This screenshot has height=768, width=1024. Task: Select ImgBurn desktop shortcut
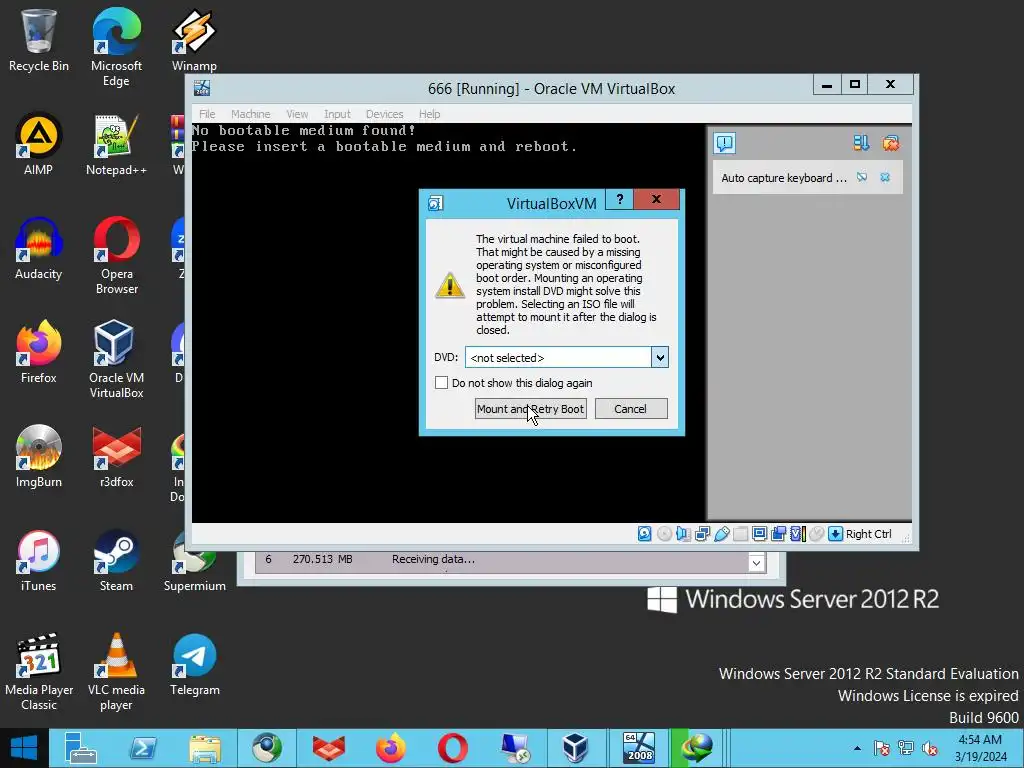[39, 456]
